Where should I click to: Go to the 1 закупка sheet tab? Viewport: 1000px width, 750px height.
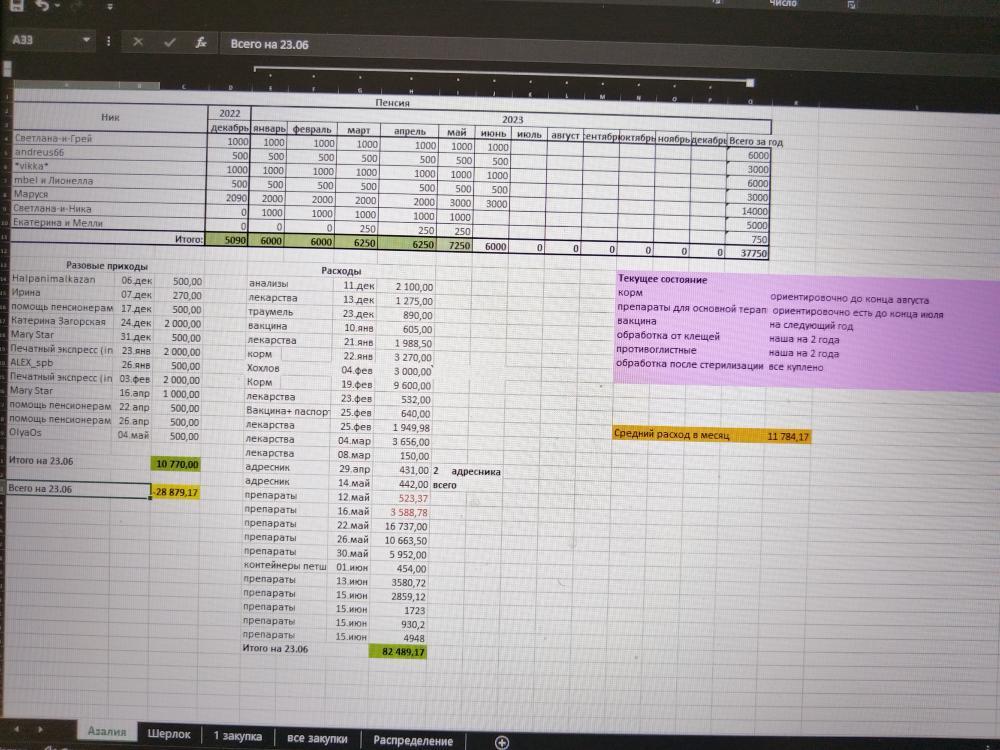[238, 737]
